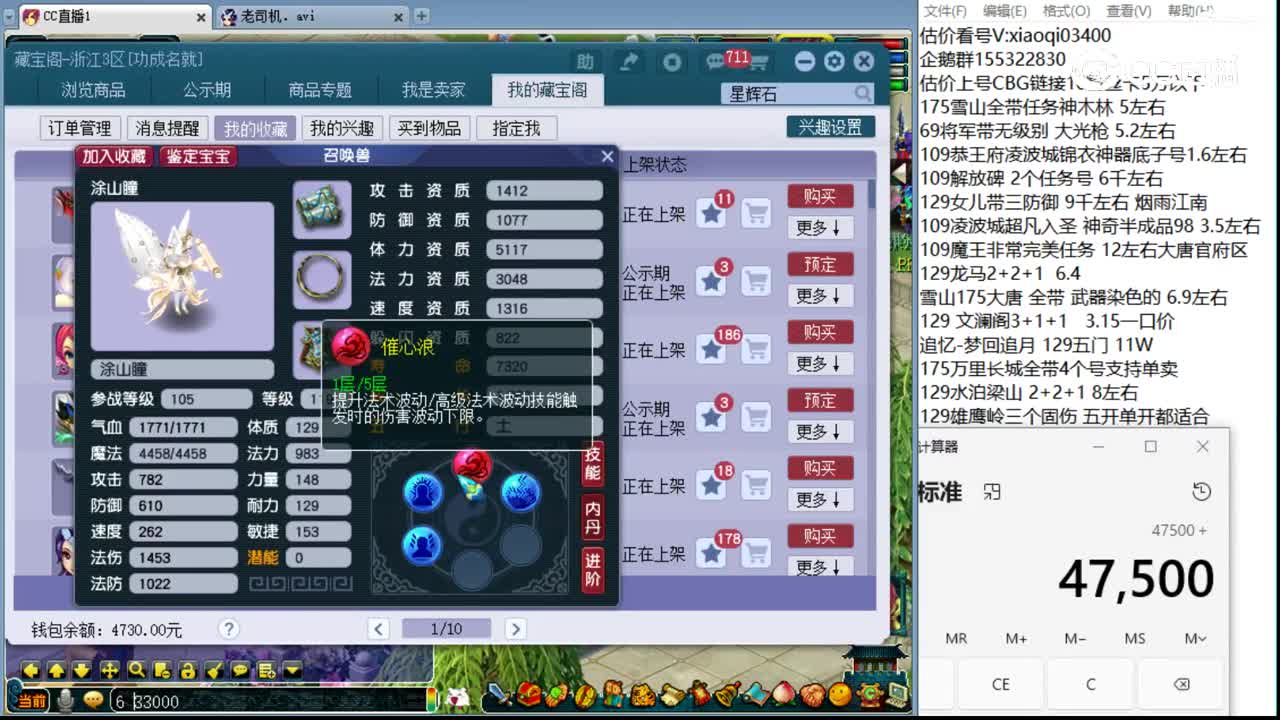Click the share arrow icon in title bar
This screenshot has width=1280, height=720.
pos(629,62)
